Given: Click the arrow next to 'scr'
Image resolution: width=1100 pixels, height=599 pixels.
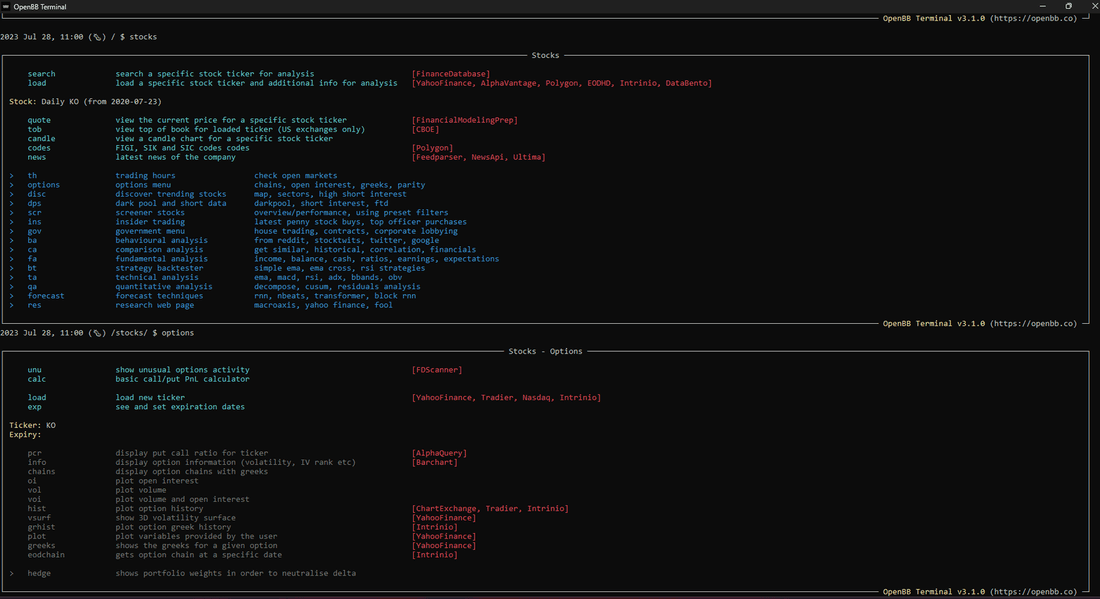Looking at the screenshot, I should [x=11, y=213].
